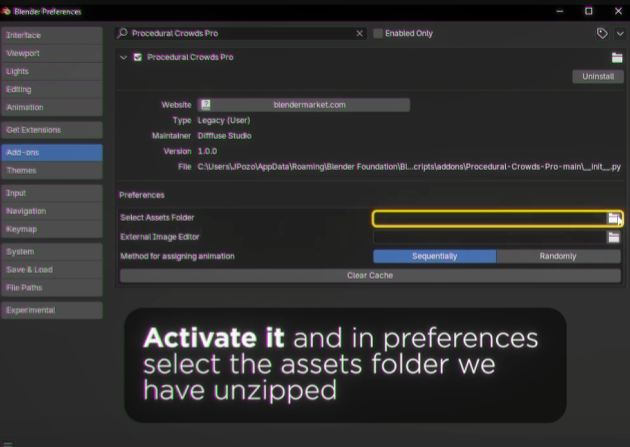
Task: Open the add-ons options dropdown arrow
Action: pyautogui.click(x=619, y=33)
